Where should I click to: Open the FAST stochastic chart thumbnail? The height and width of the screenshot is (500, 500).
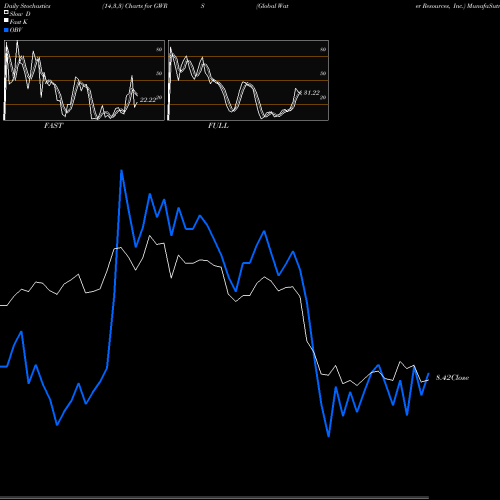pos(84,80)
